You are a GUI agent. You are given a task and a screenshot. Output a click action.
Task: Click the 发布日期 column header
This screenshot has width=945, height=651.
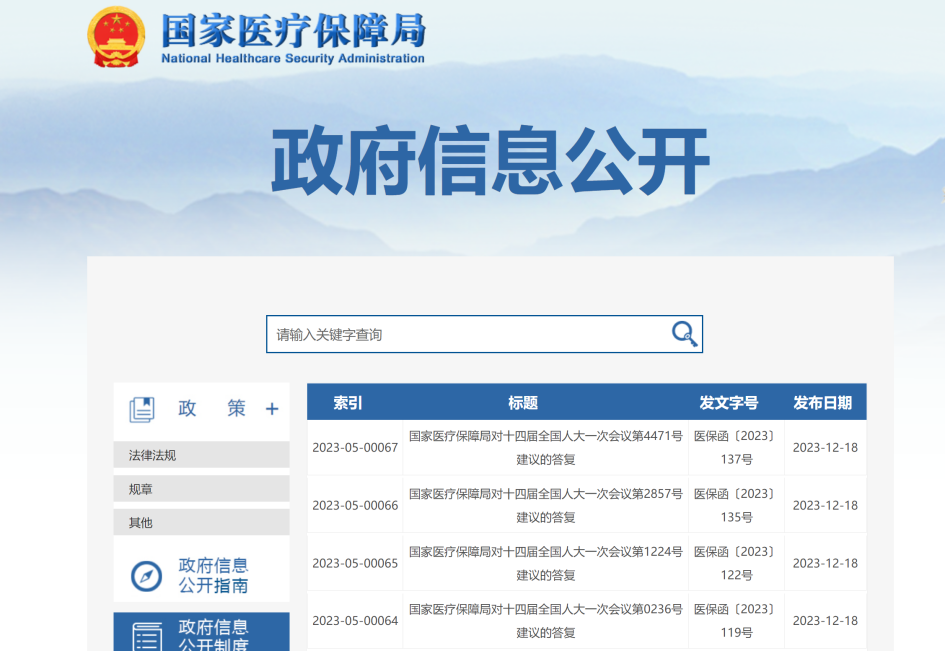click(x=822, y=403)
